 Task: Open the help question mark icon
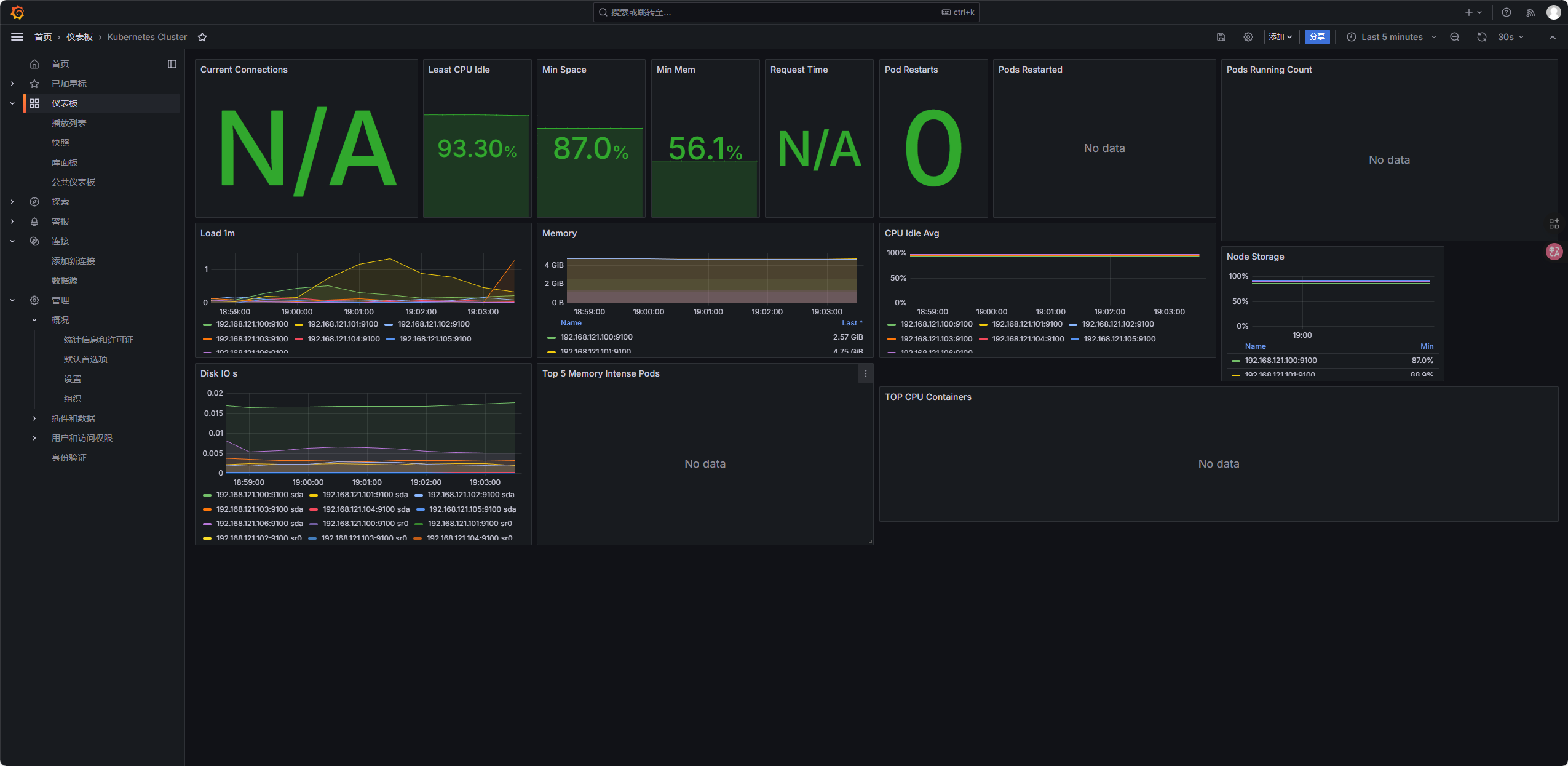1507,12
